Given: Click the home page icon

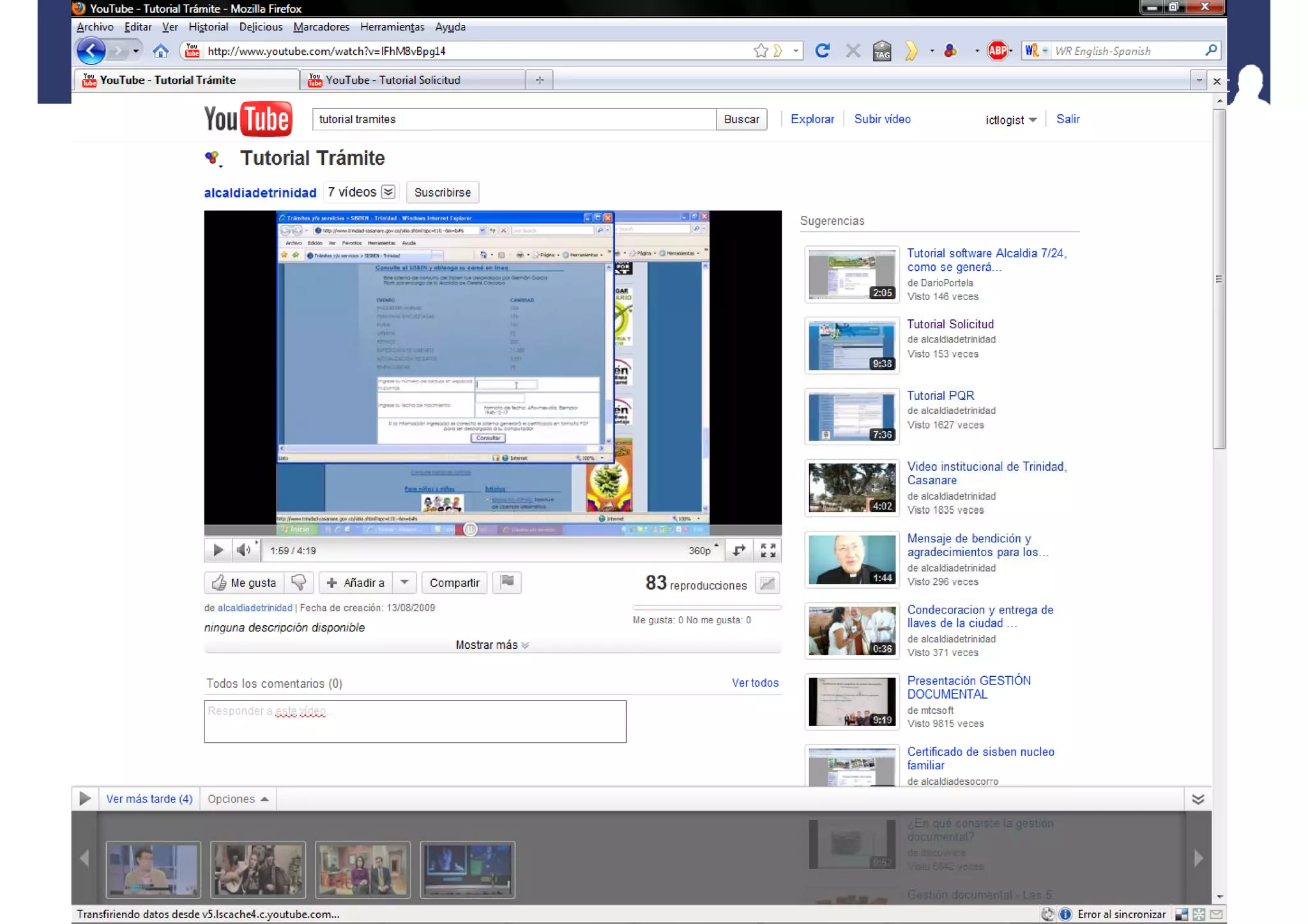Looking at the screenshot, I should 160,50.
